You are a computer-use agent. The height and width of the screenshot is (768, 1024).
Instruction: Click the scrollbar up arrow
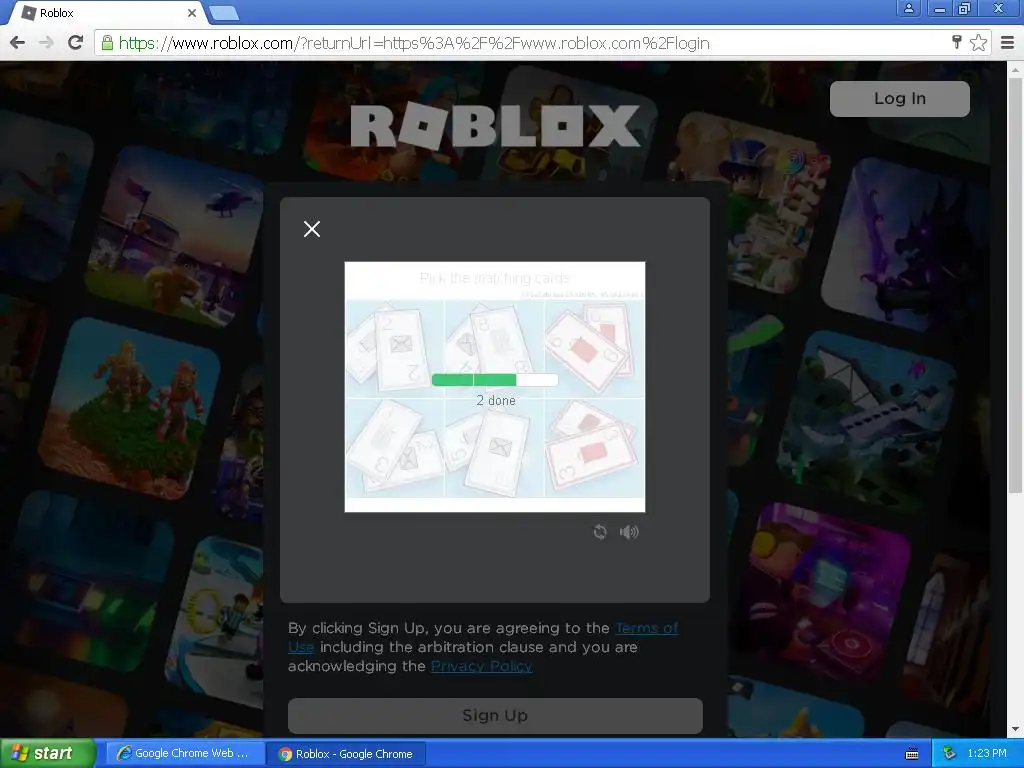click(x=1015, y=69)
